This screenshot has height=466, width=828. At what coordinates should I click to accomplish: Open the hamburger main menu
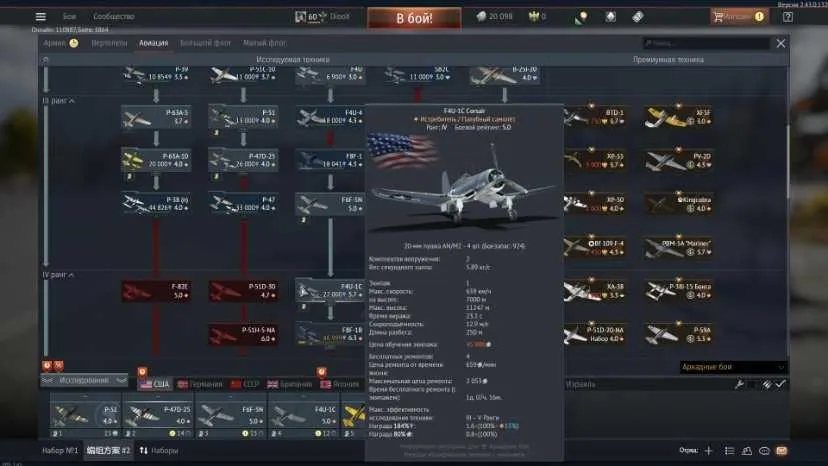pyautogui.click(x=41, y=17)
